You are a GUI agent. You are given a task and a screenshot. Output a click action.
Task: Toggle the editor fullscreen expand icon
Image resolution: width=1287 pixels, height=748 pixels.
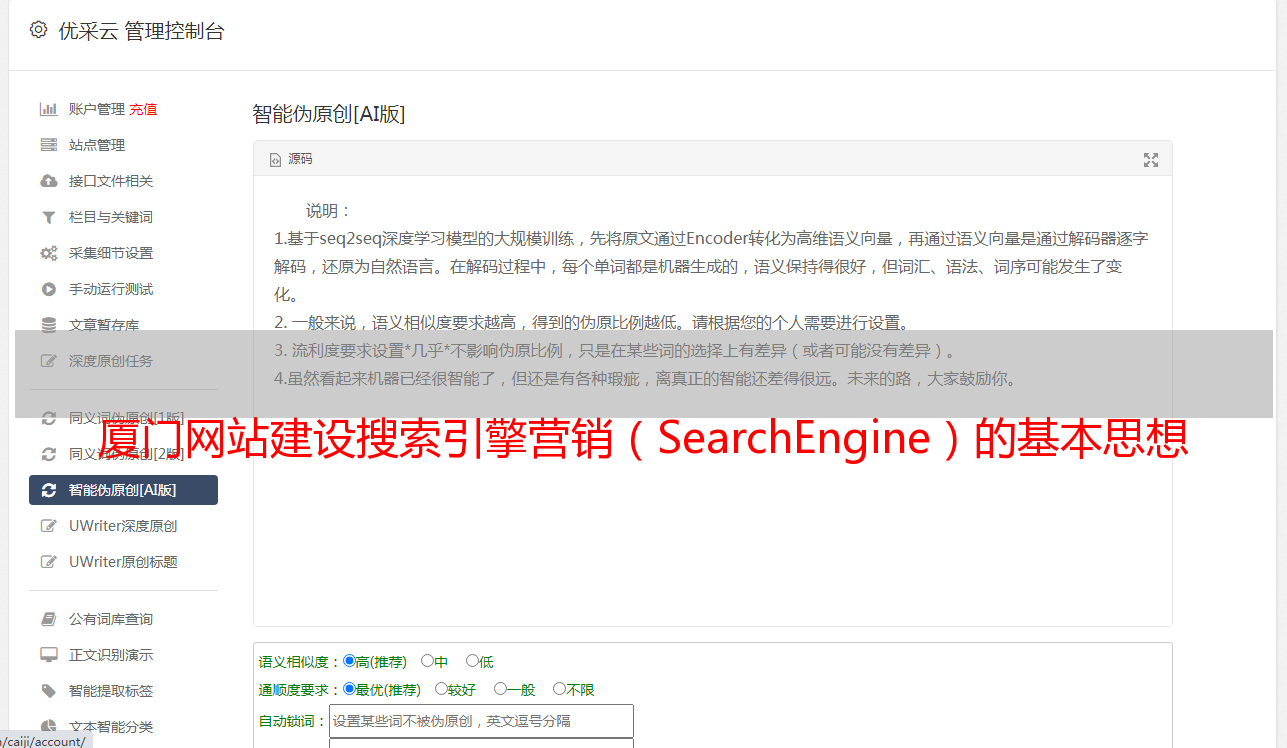[1151, 160]
